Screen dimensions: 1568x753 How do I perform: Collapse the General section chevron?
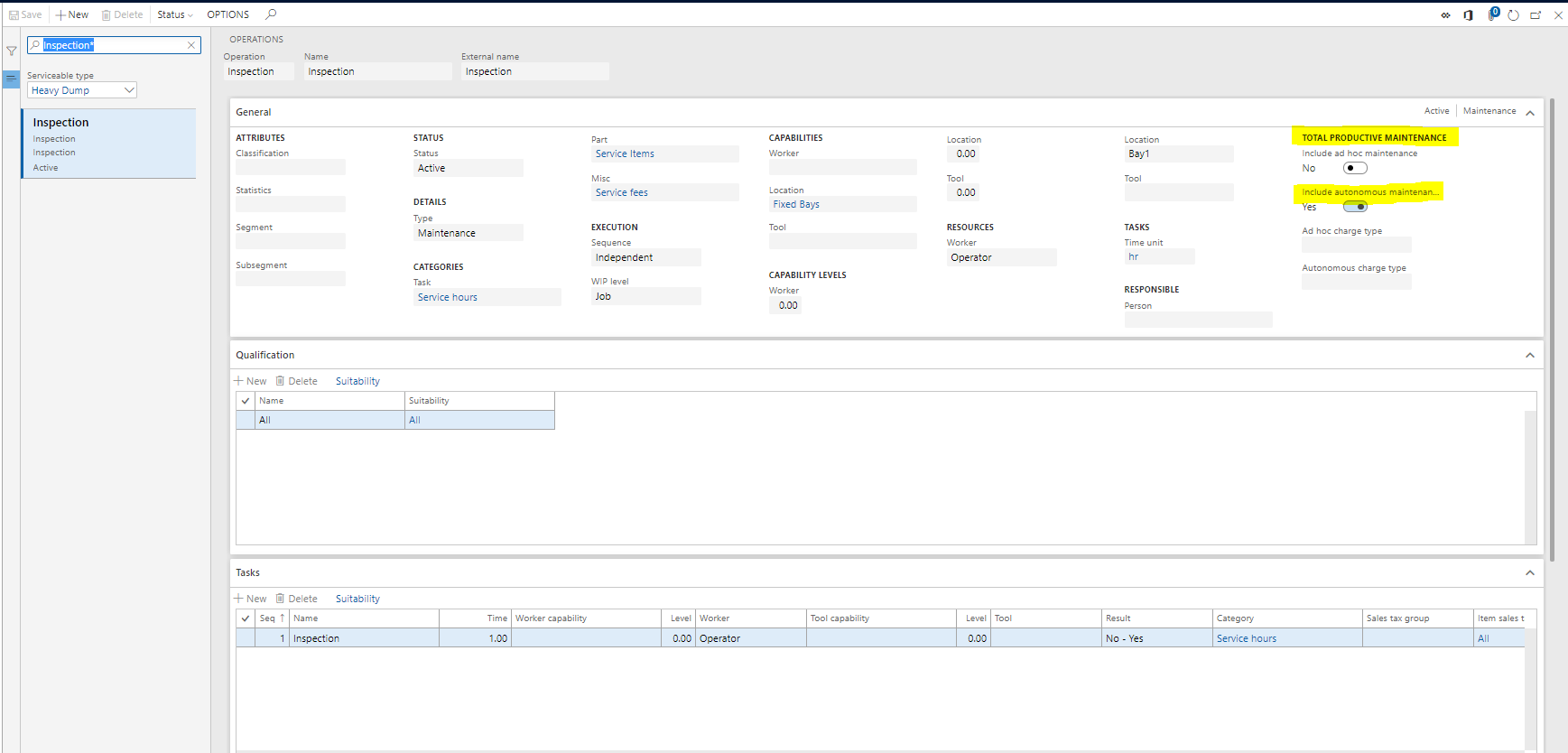tap(1530, 113)
